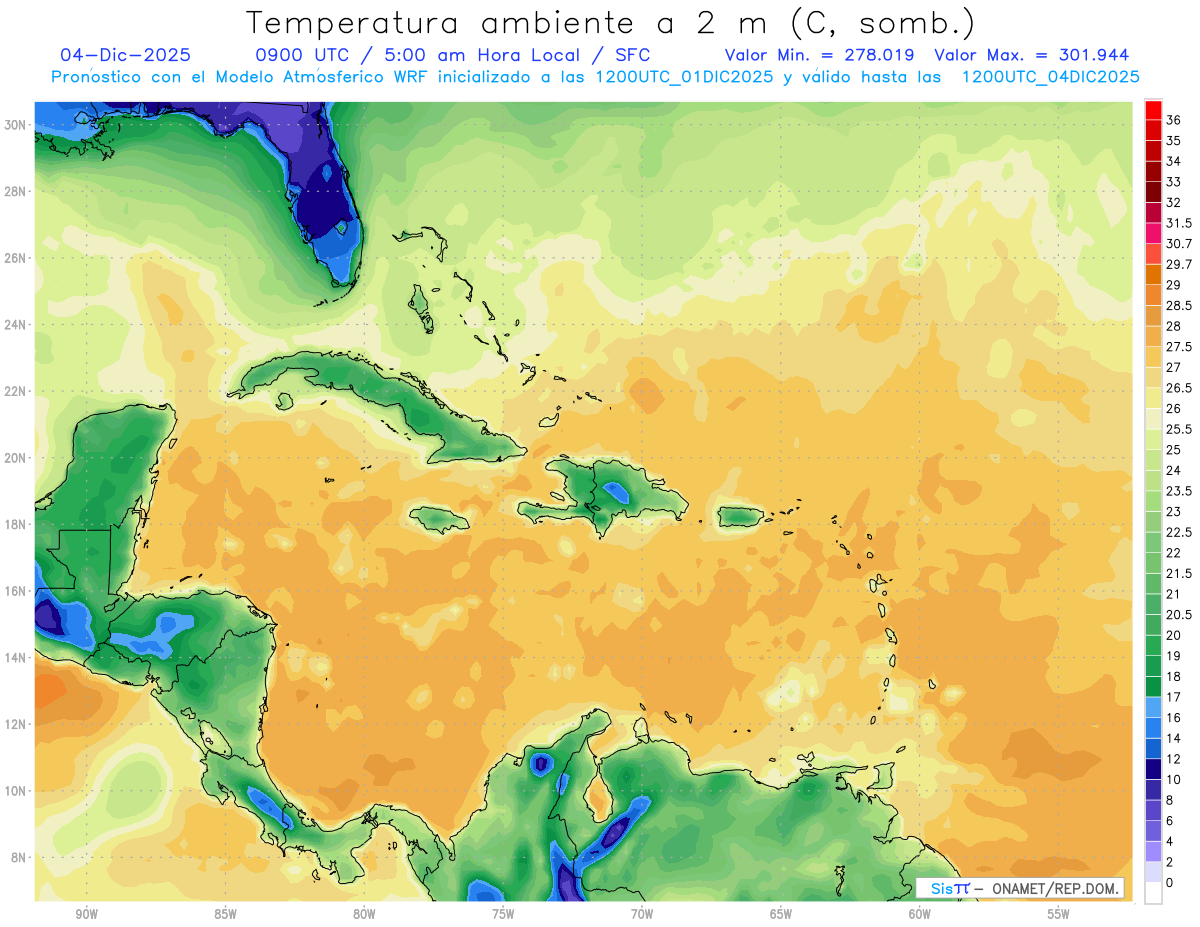
Task: Click the '22.5' colorbar value
Action: [1179, 532]
